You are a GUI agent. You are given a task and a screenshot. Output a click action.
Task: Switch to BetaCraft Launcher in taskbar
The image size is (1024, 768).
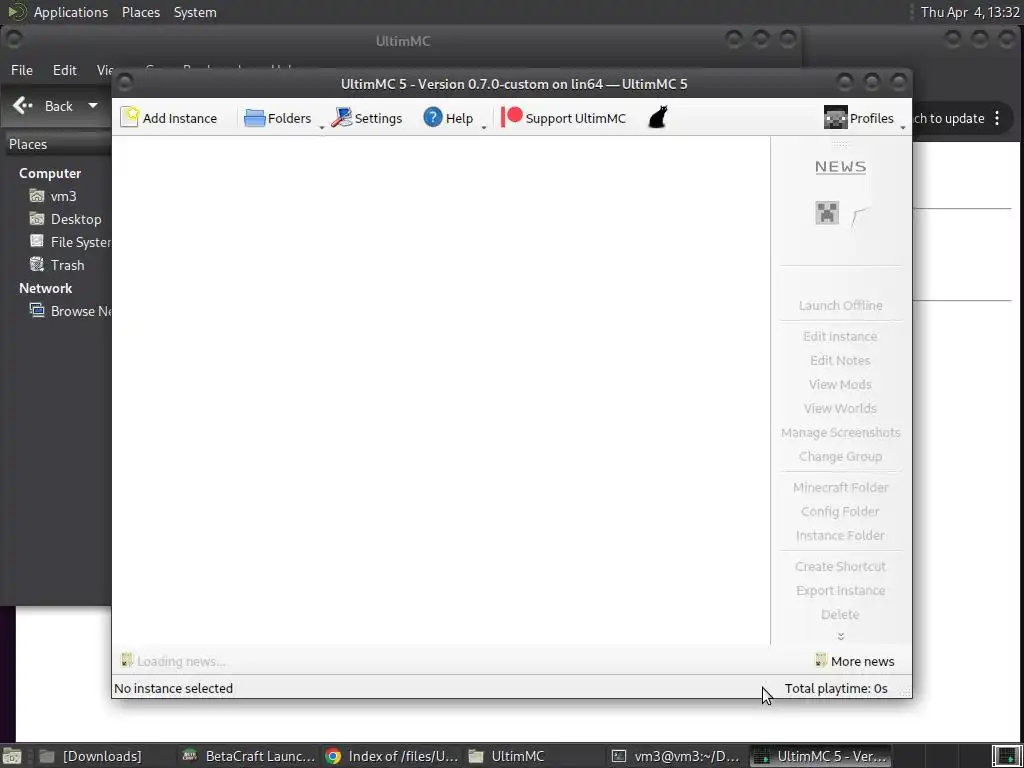pyautogui.click(x=249, y=756)
